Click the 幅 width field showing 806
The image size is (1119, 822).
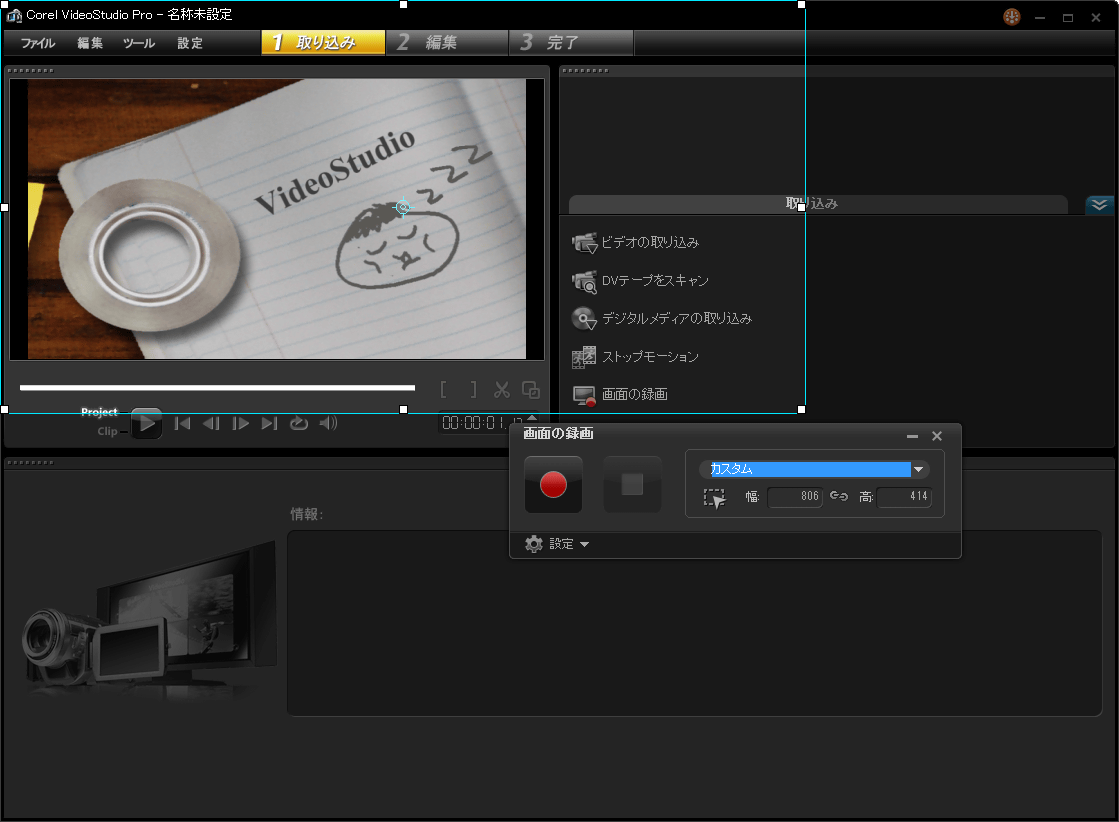click(795, 497)
